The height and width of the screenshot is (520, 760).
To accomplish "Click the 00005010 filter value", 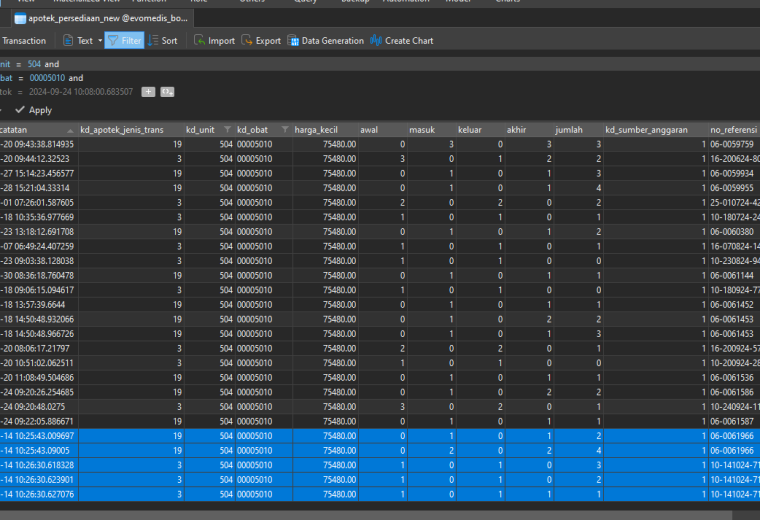I will (x=47, y=78).
